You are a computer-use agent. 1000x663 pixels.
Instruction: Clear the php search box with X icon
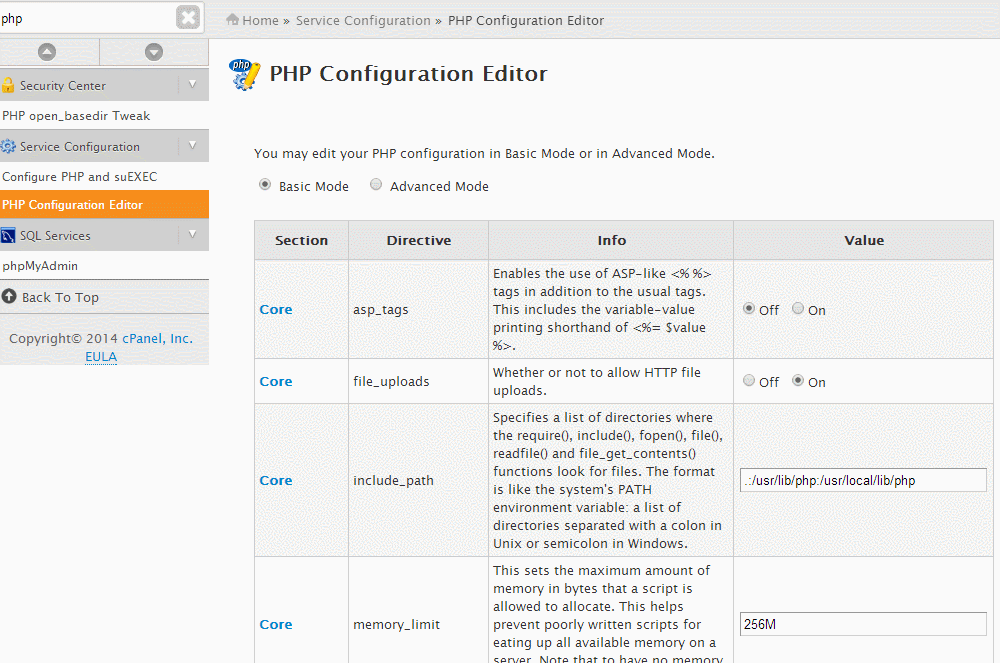coord(188,18)
